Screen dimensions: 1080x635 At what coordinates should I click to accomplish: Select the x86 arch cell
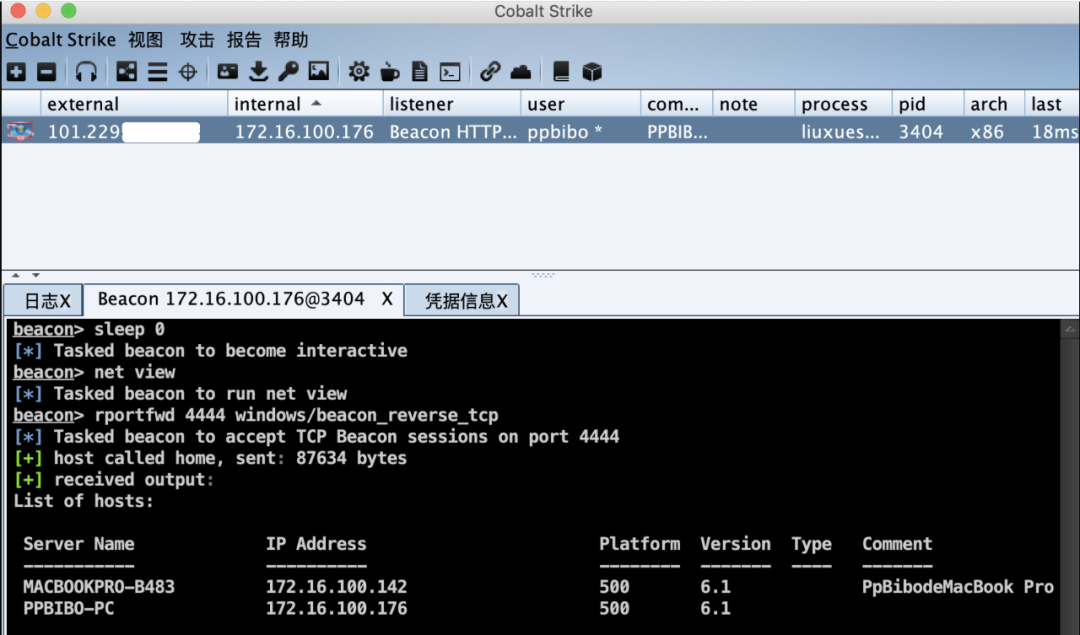994,131
